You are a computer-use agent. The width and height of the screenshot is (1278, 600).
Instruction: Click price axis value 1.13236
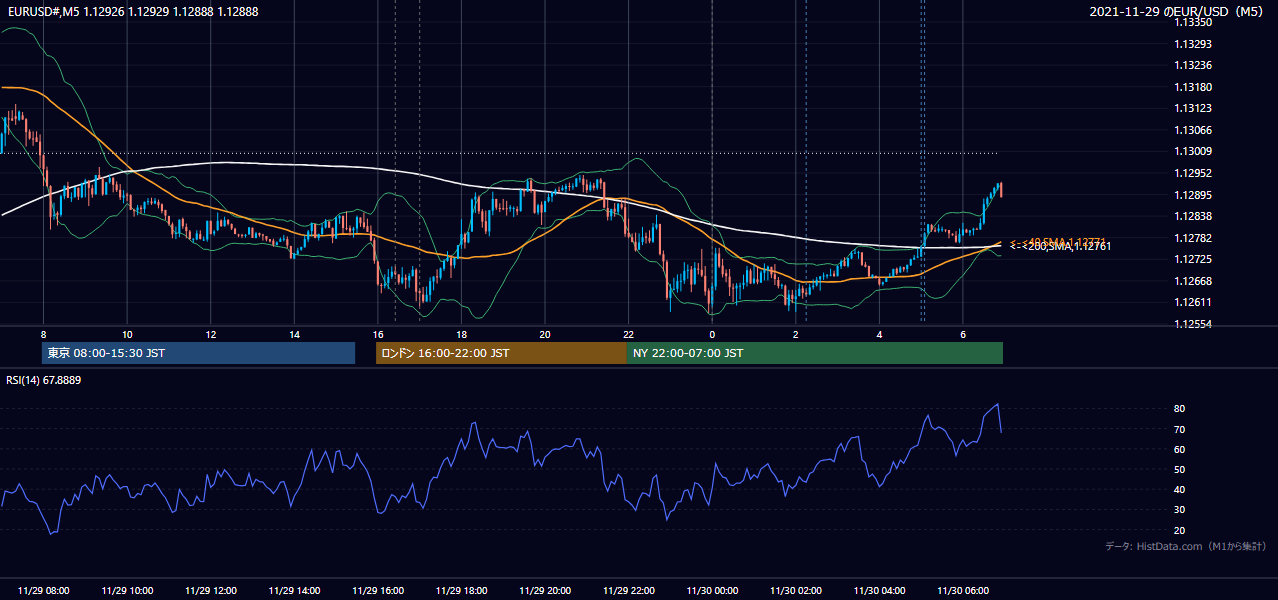click(1193, 65)
